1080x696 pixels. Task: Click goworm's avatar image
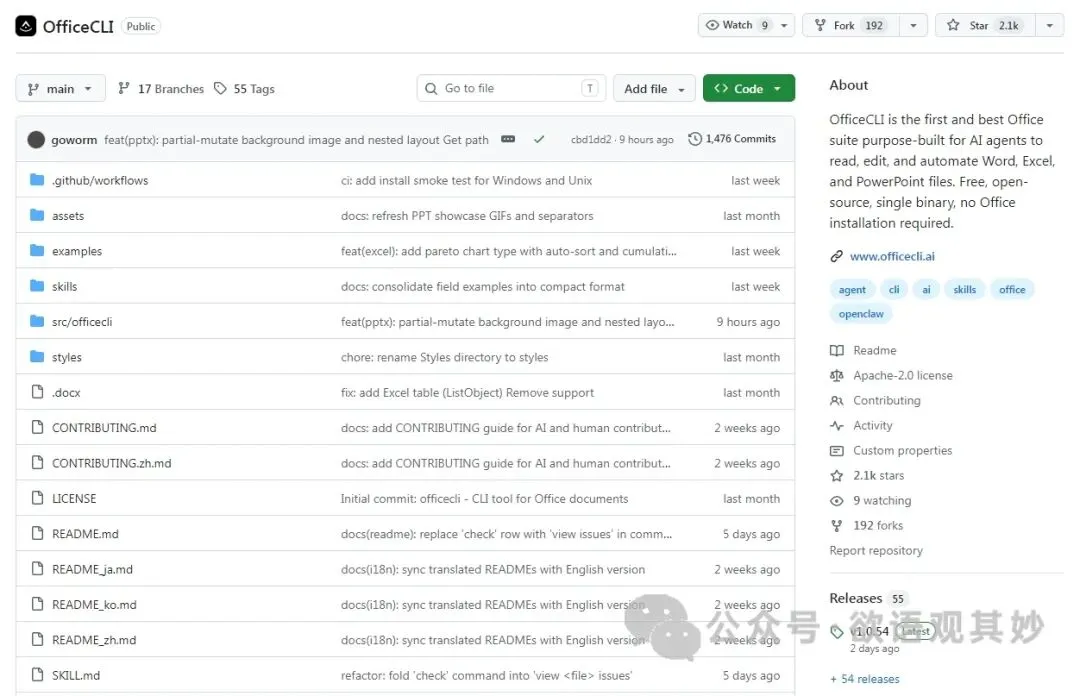36,140
